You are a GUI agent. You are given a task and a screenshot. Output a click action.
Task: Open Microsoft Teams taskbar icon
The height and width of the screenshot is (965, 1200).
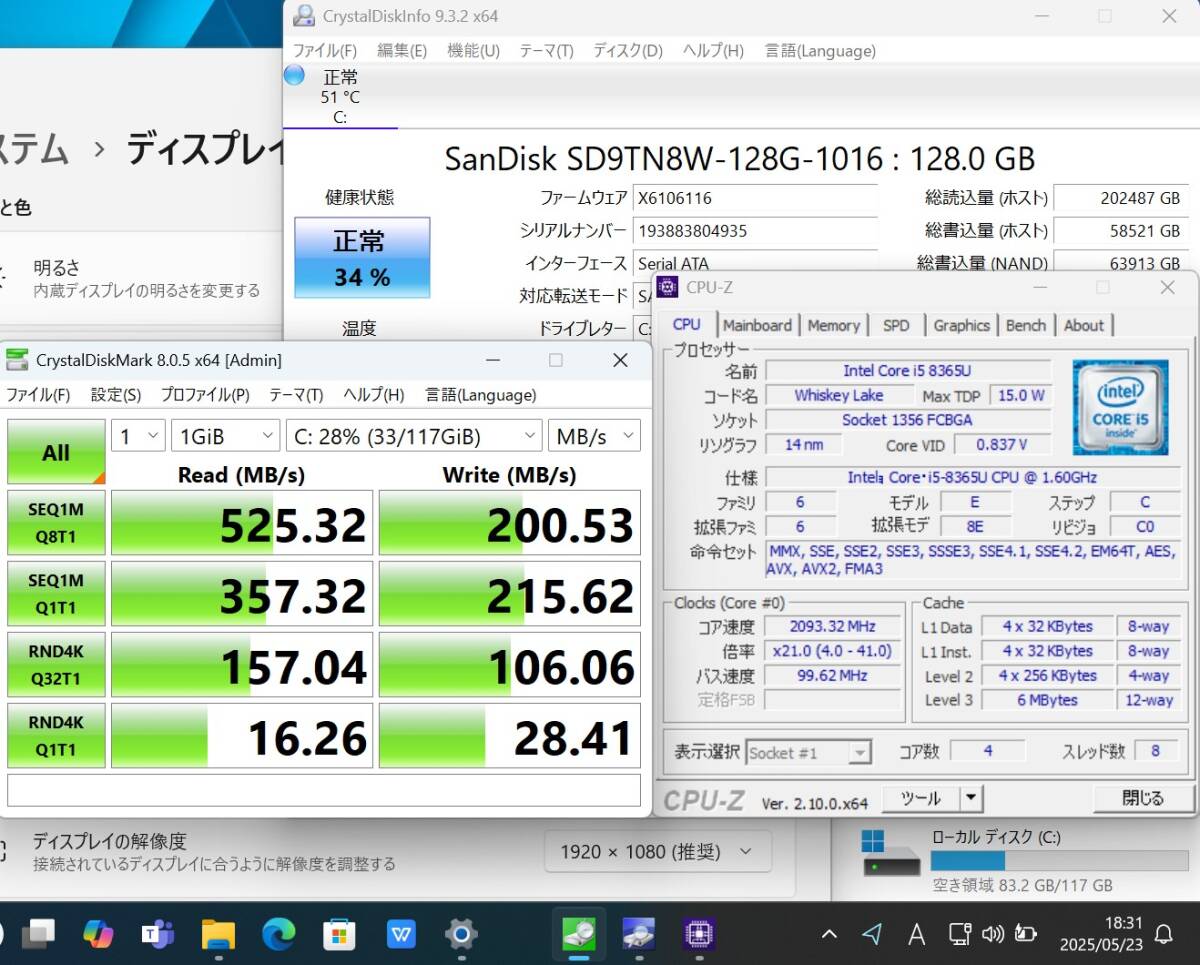point(158,934)
